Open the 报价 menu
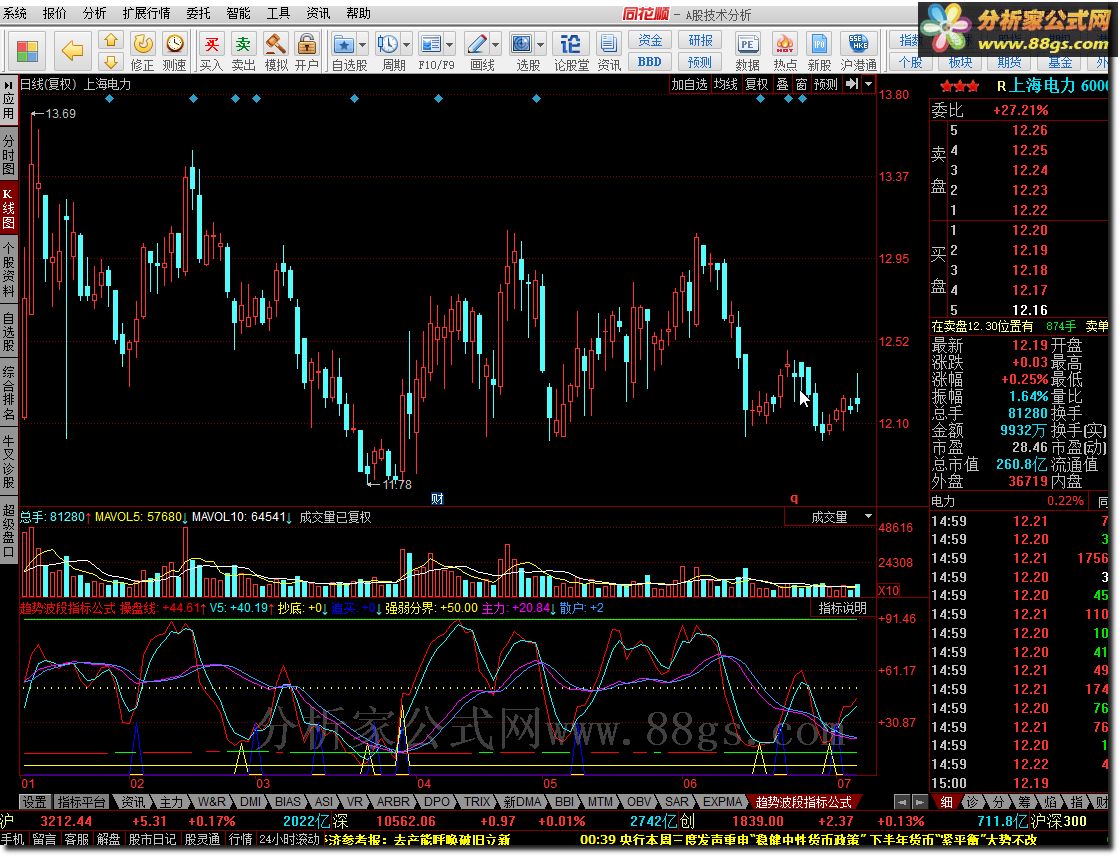 coord(55,13)
